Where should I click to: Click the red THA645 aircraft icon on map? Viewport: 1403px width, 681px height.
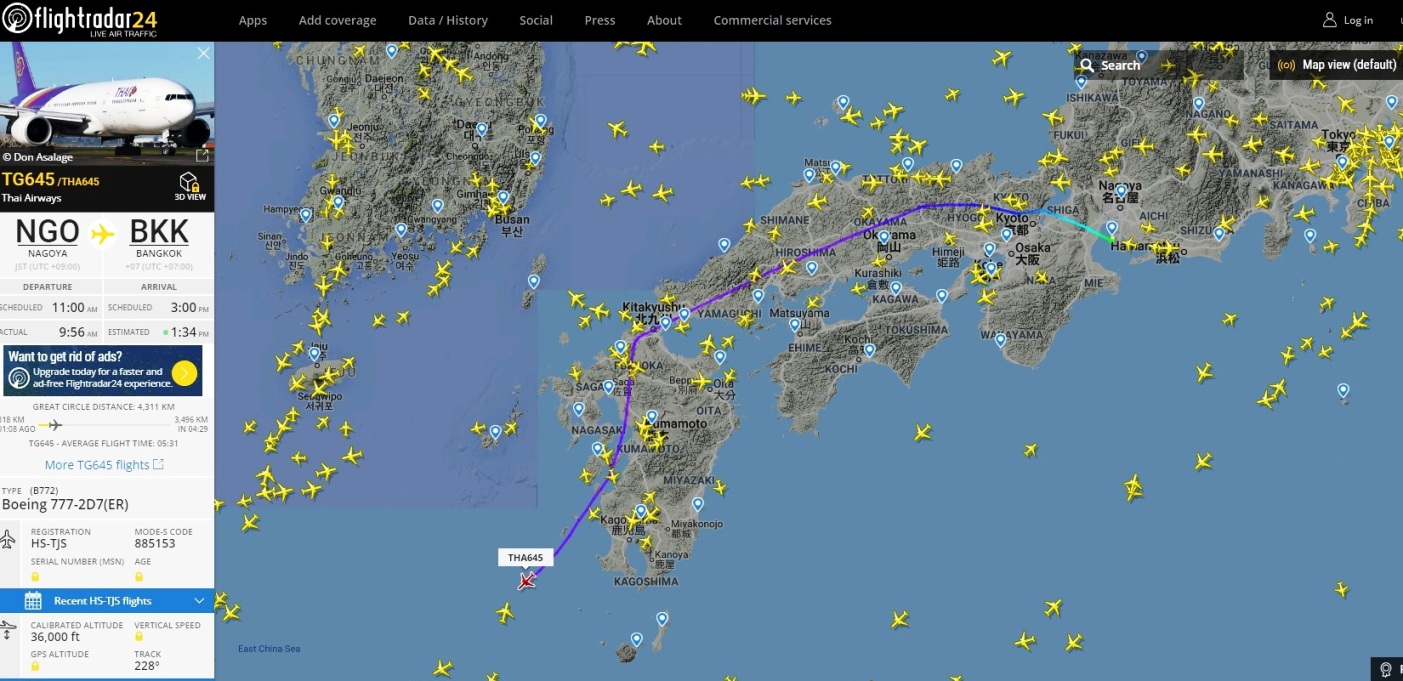[526, 581]
